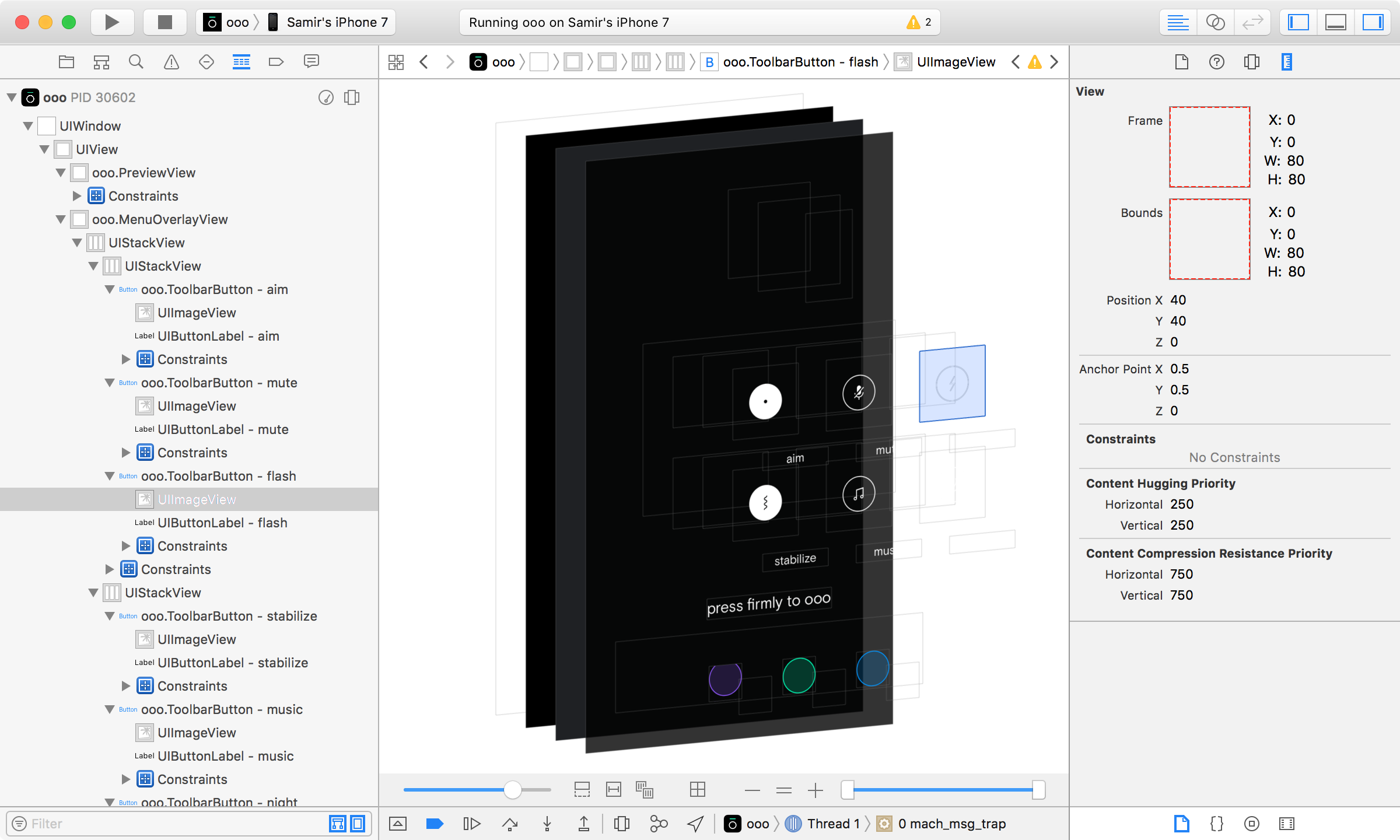The height and width of the screenshot is (840, 1400).
Task: Expand Constraints beneath UIButtonLabel - mute
Action: pyautogui.click(x=127, y=453)
